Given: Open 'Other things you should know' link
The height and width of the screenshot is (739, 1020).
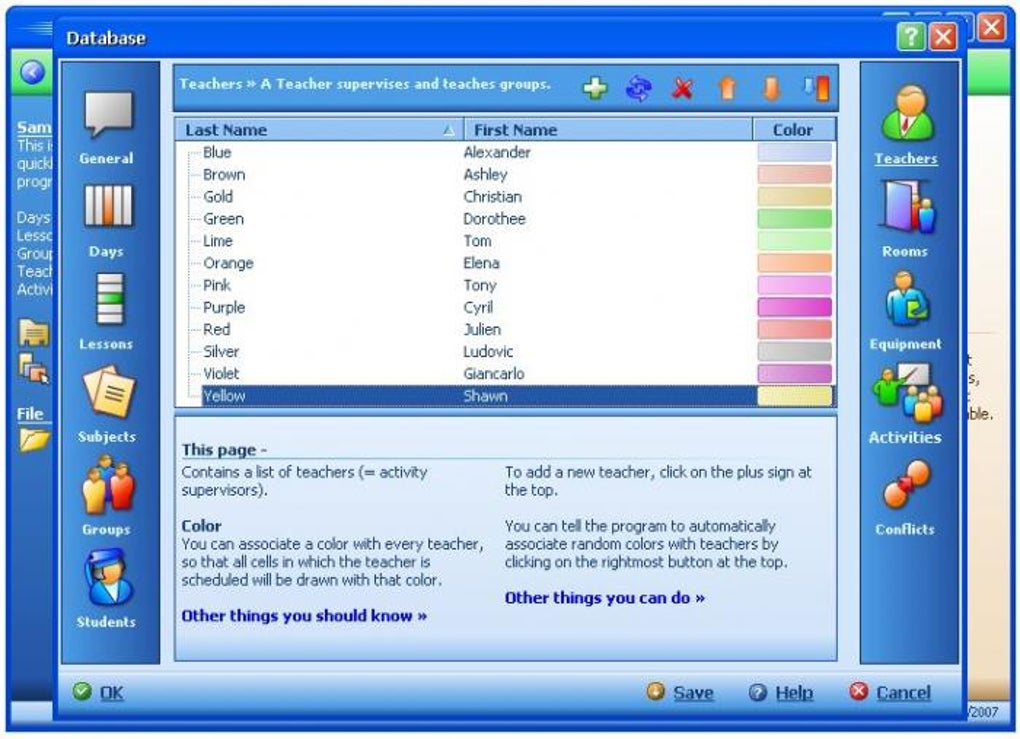Looking at the screenshot, I should click(304, 615).
